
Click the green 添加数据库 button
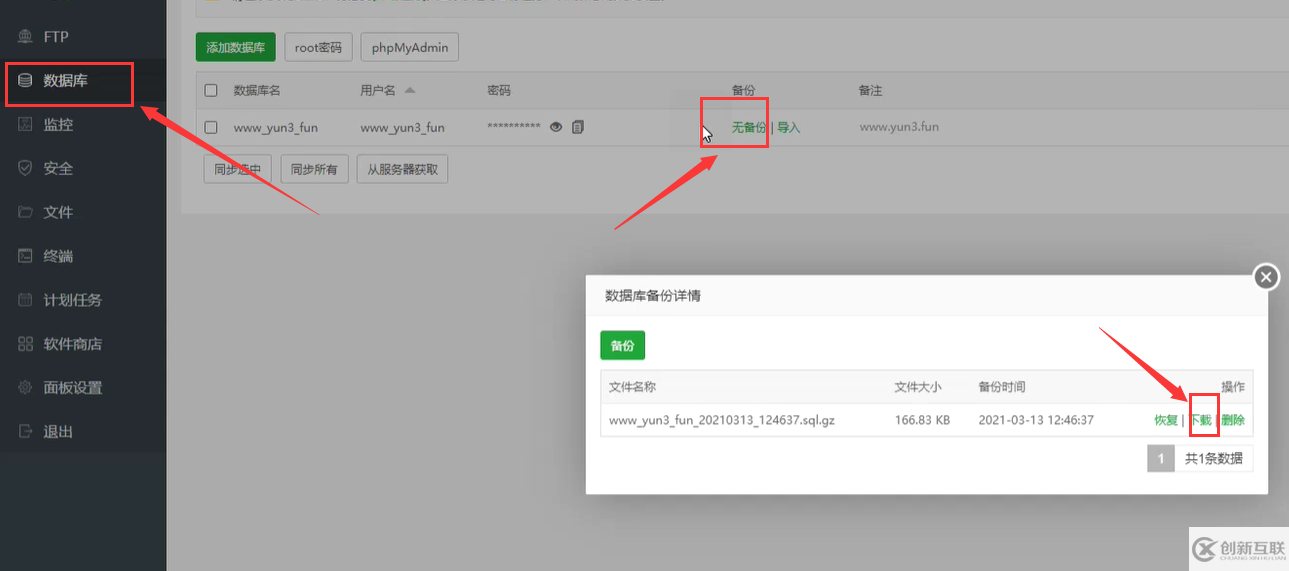click(x=235, y=47)
